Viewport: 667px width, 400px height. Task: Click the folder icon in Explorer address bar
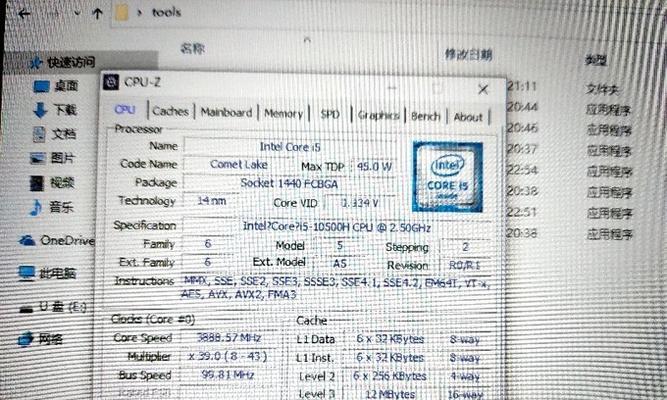122,12
